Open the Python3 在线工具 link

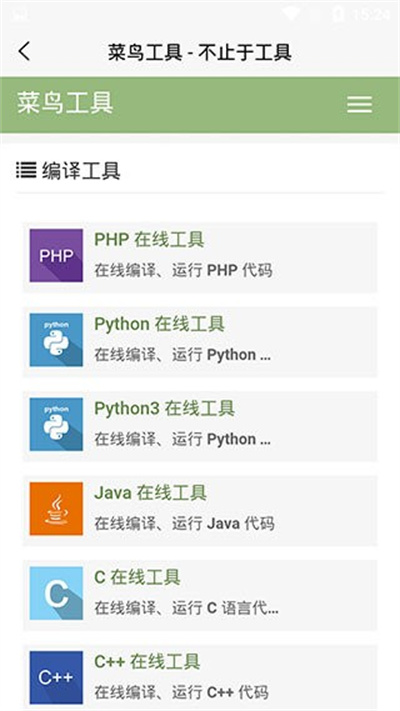[164, 408]
